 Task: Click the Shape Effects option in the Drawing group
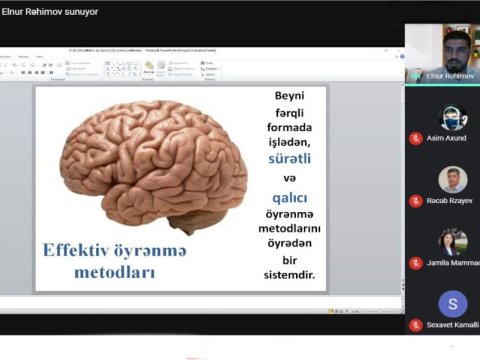point(181,74)
